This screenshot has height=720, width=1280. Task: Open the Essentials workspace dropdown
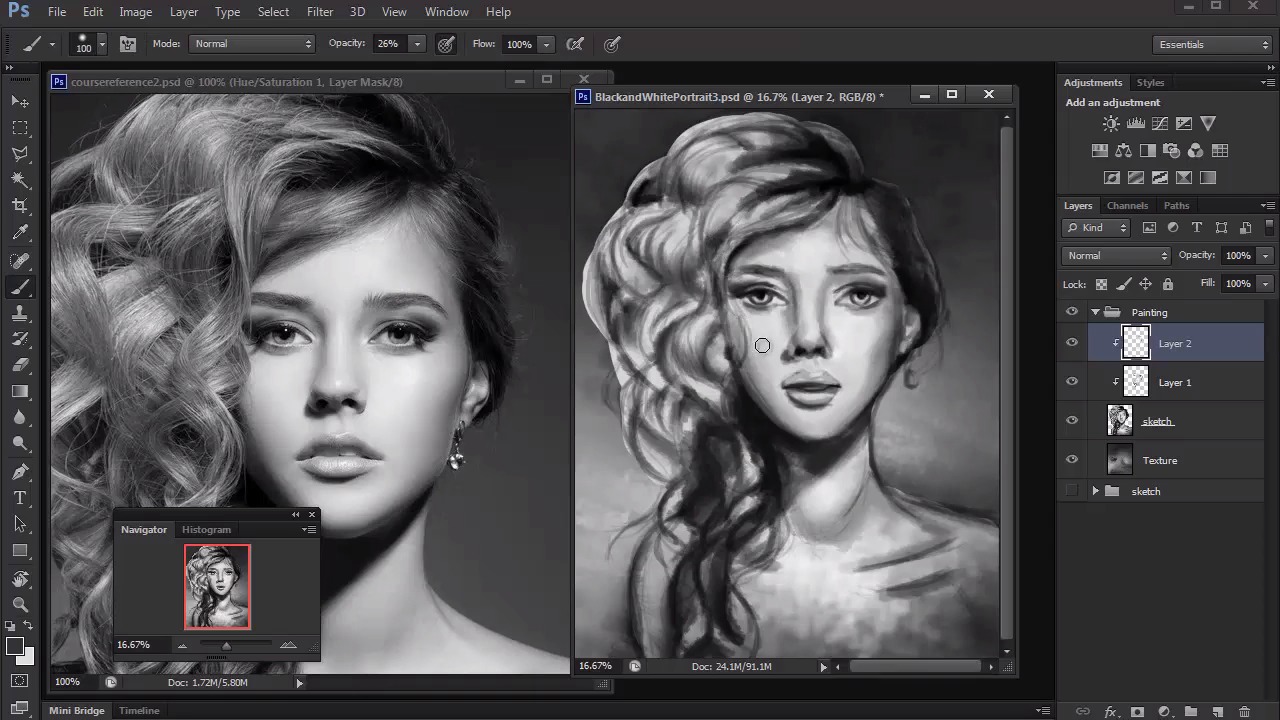[1213, 44]
